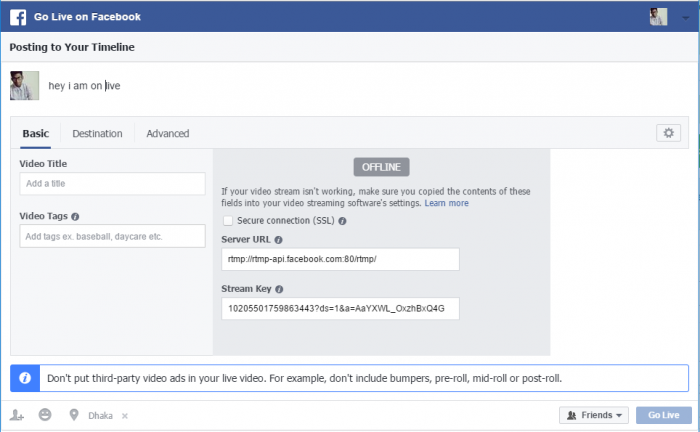
Task: Open the feeling/activity emoji icon
Action: 45,415
